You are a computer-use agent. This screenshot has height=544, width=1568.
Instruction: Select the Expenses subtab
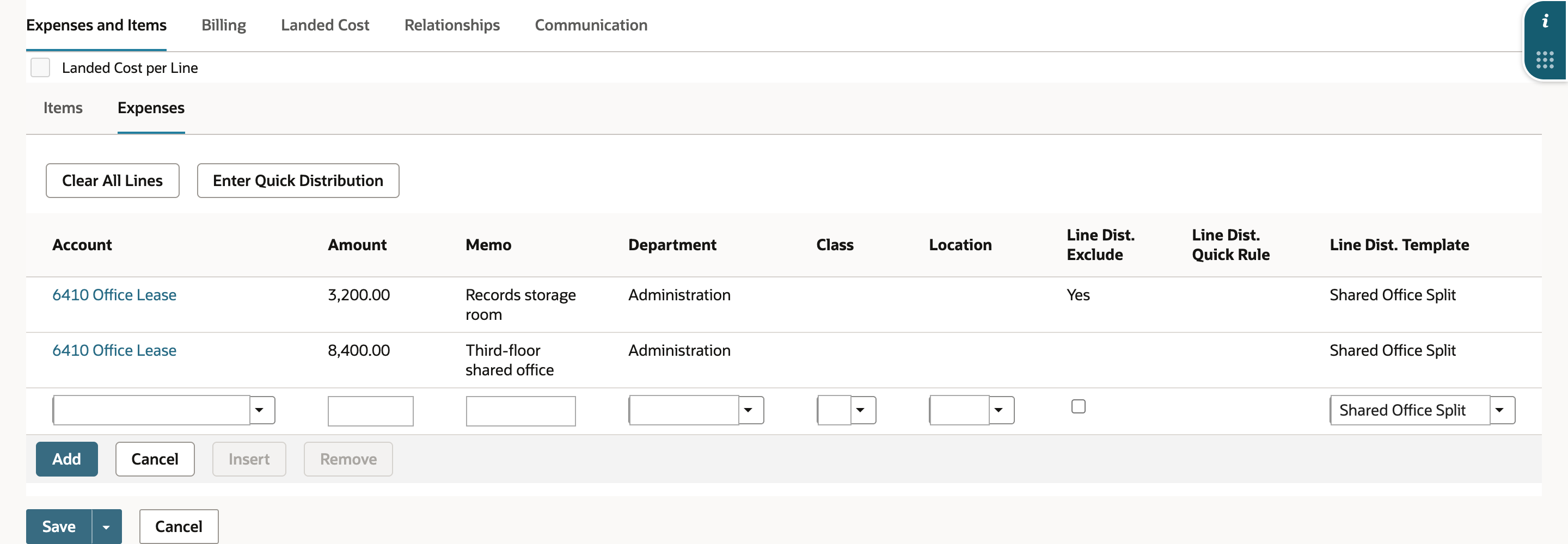pos(151,108)
